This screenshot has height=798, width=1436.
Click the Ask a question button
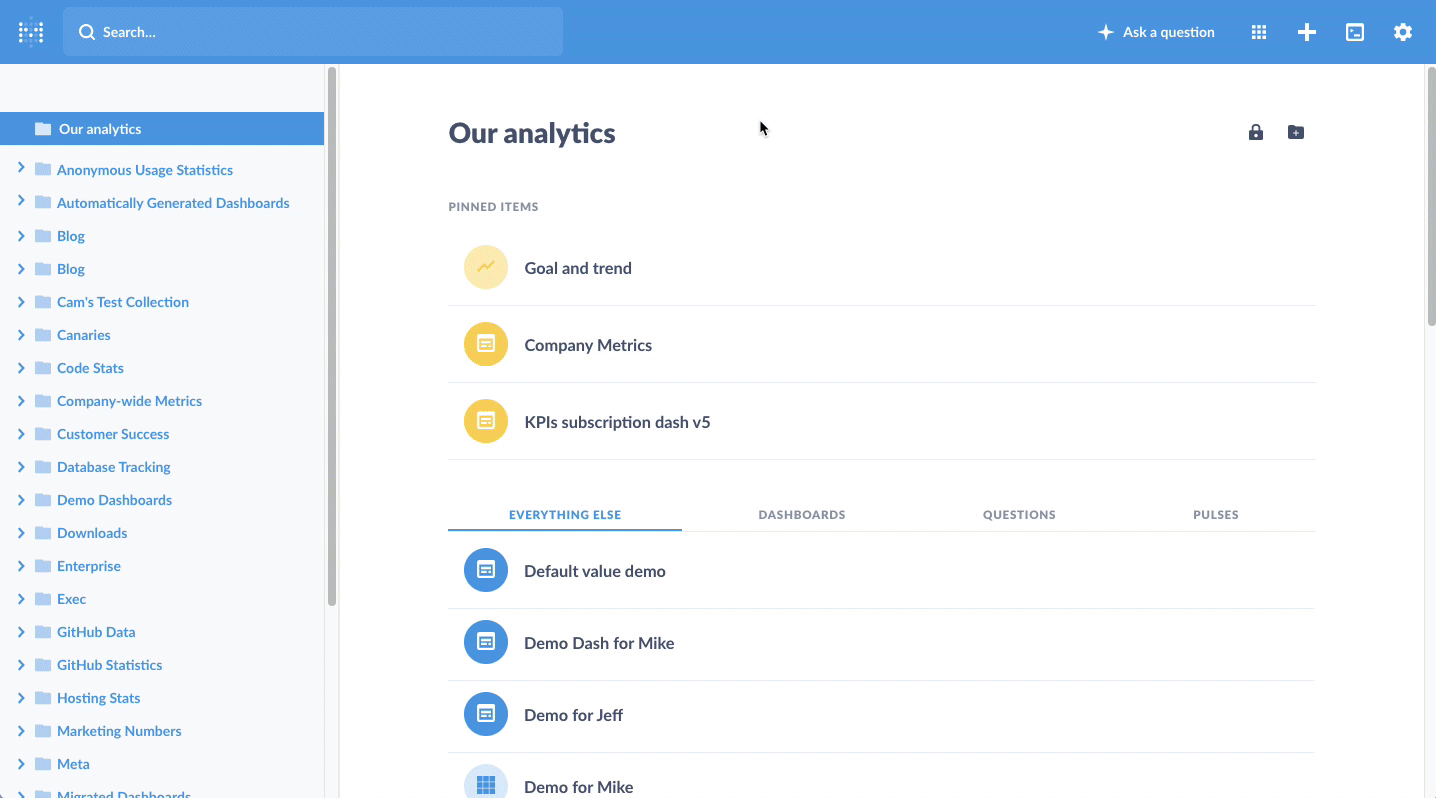[1156, 31]
